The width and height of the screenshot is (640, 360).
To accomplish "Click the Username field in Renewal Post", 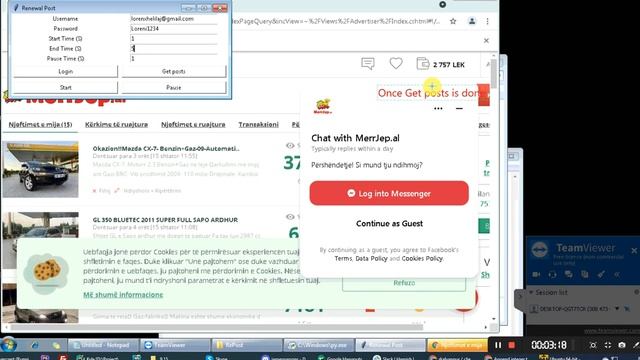I will tap(173, 19).
